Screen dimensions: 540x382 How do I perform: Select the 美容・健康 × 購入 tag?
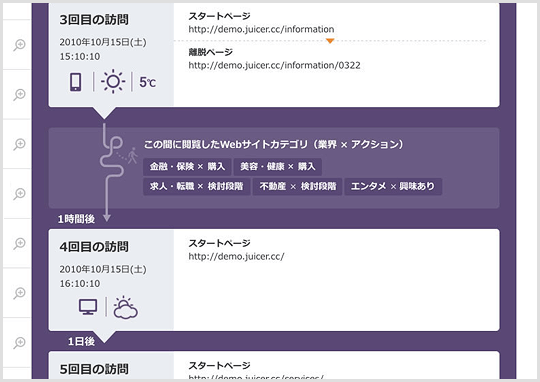click(278, 167)
